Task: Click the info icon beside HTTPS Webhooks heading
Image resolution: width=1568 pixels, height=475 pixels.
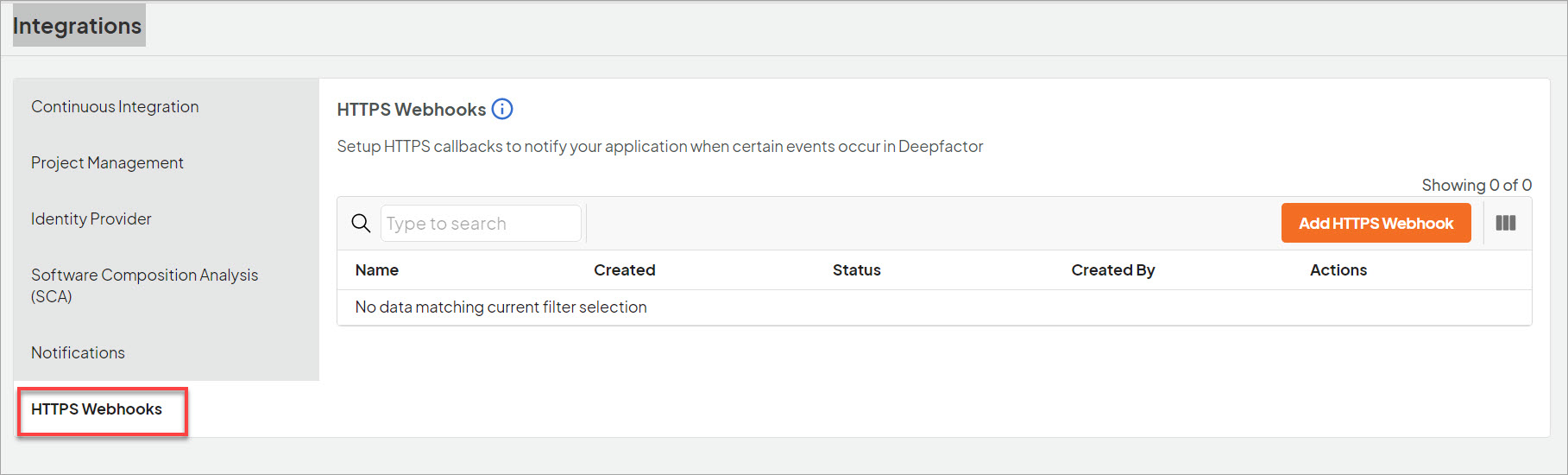Action: tap(502, 109)
